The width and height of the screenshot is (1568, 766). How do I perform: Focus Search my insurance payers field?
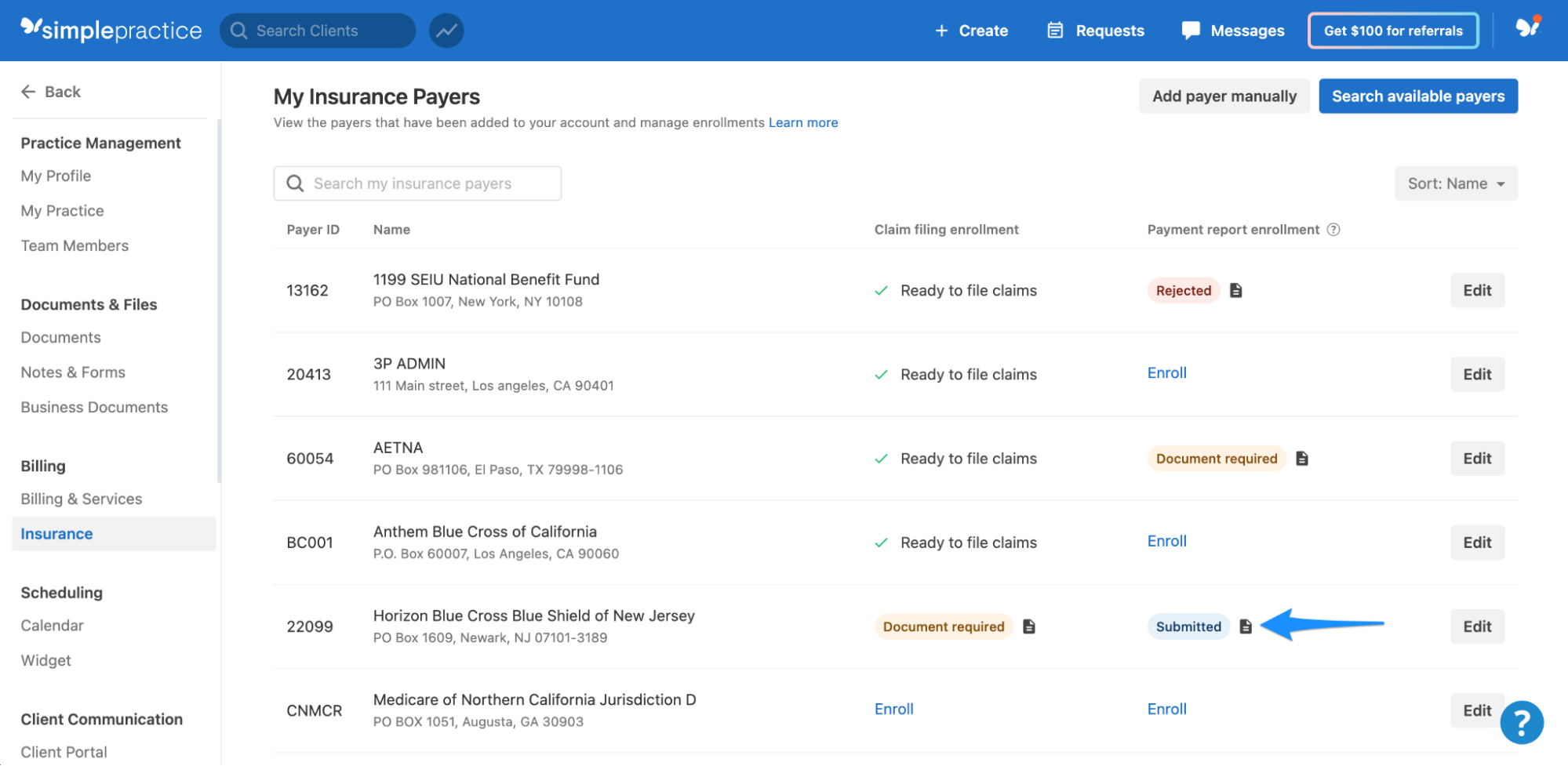pos(417,183)
